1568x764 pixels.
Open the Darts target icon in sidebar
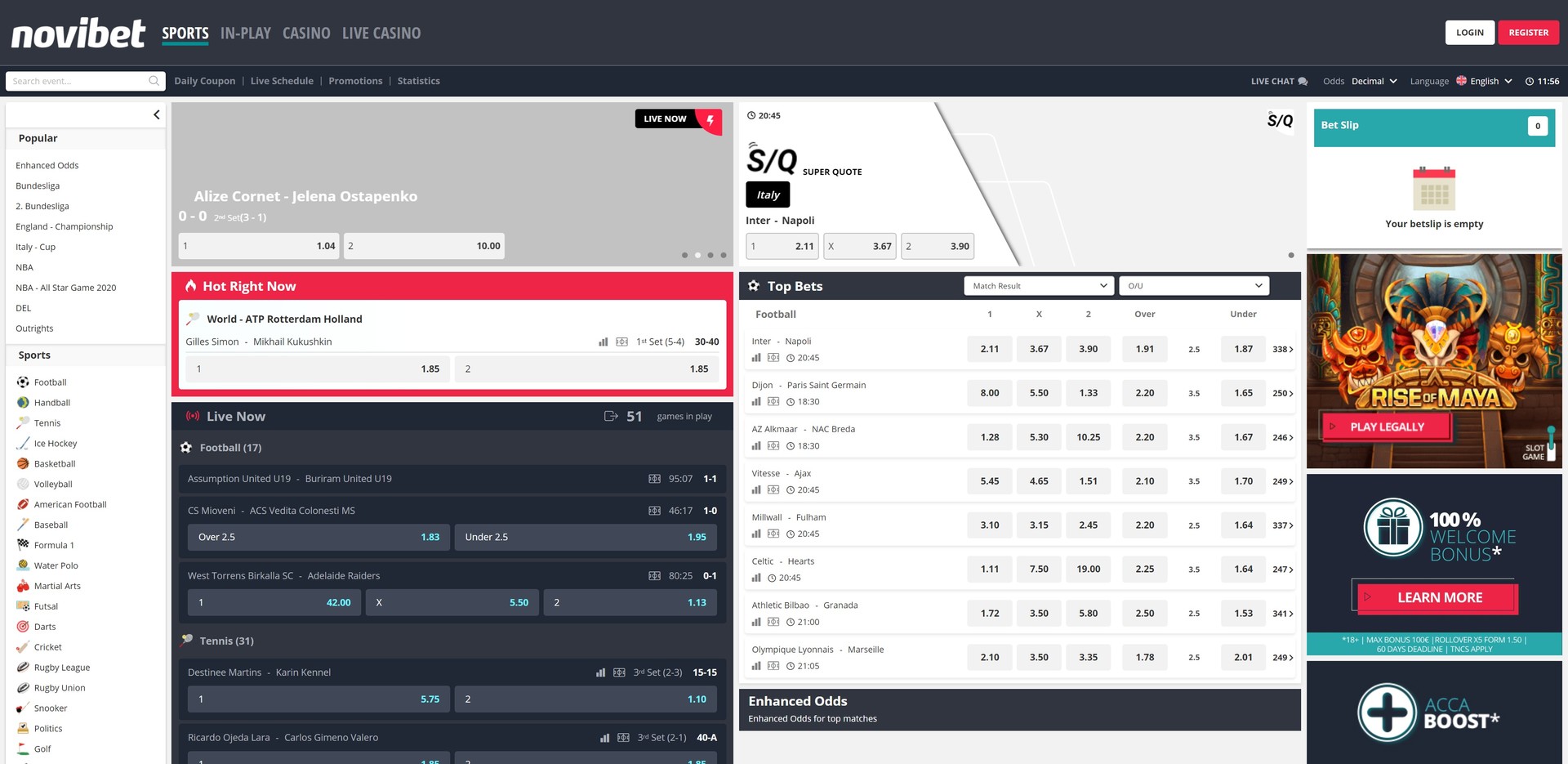click(23, 627)
